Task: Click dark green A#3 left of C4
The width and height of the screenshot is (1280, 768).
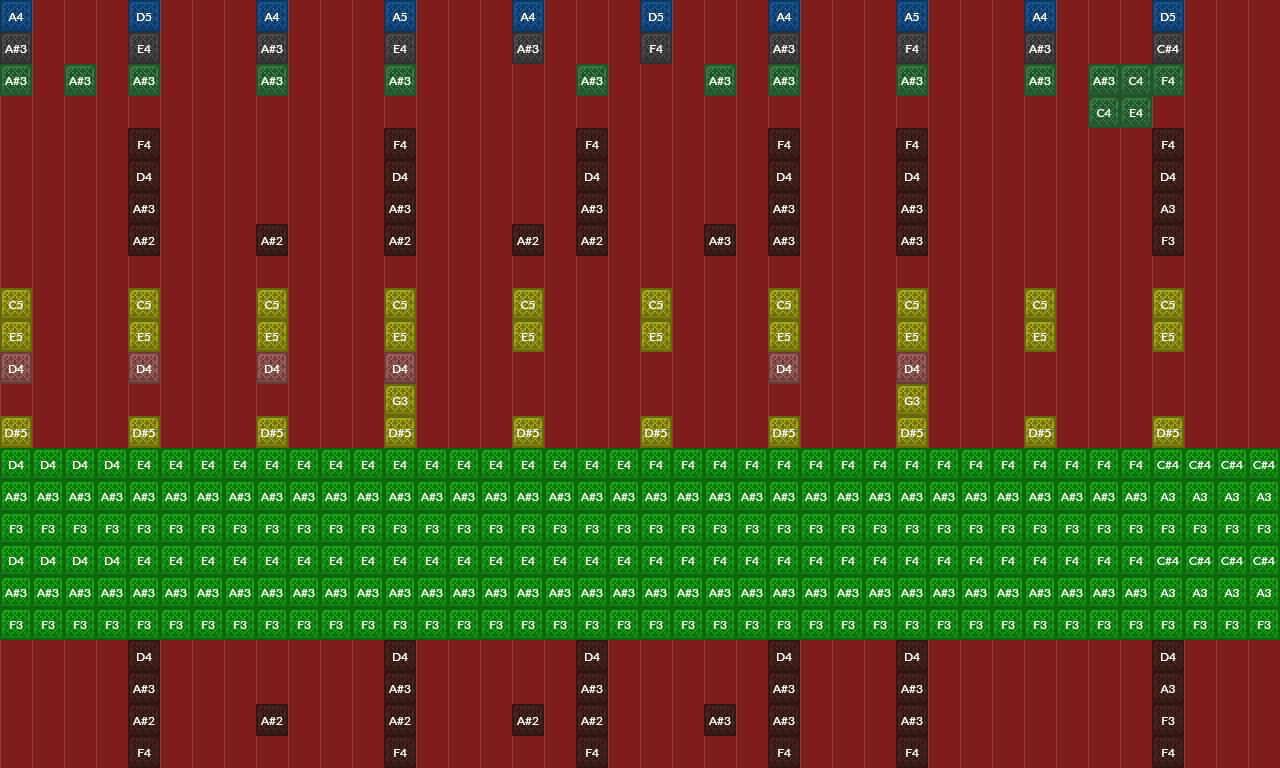Action: coord(1104,81)
